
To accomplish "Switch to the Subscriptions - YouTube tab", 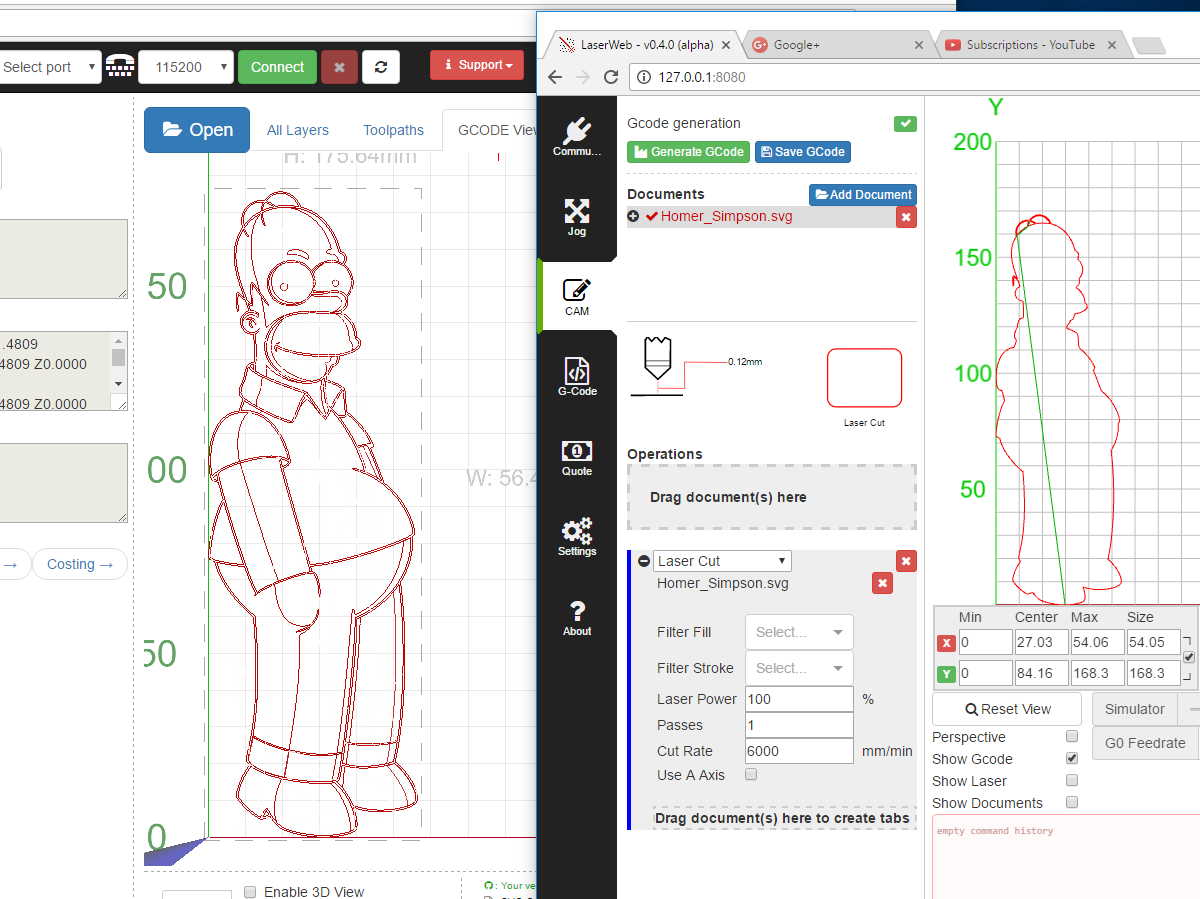I will 1030,45.
